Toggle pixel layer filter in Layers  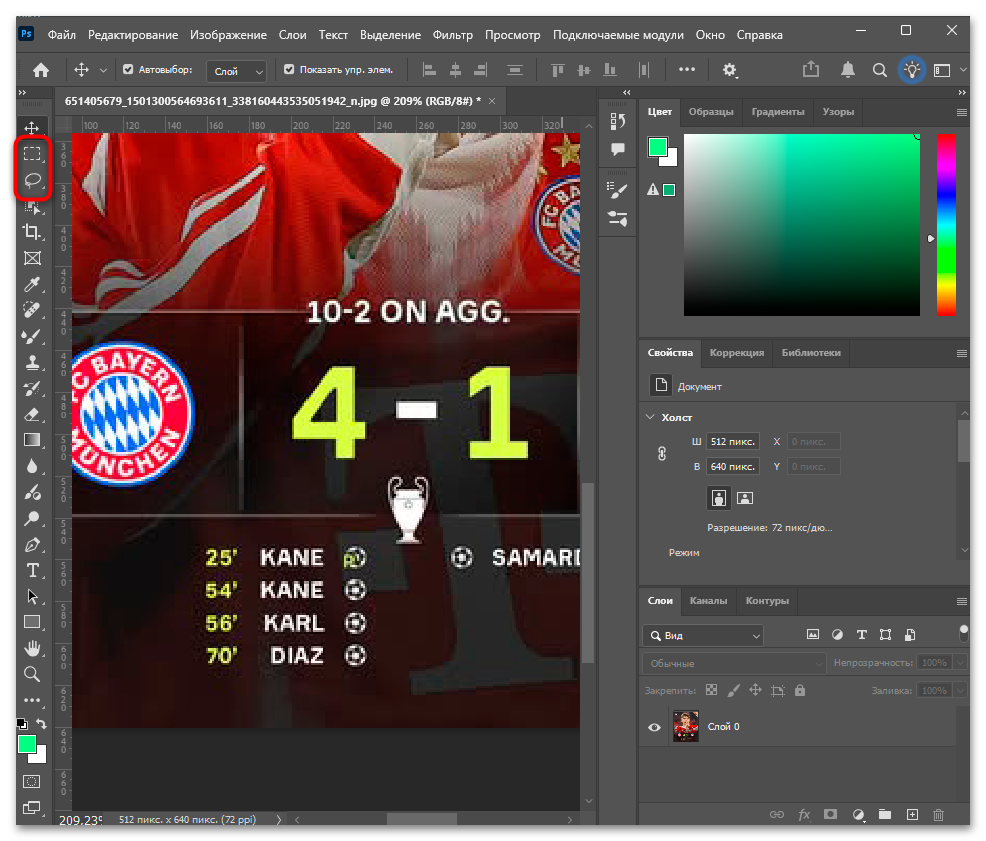[813, 635]
